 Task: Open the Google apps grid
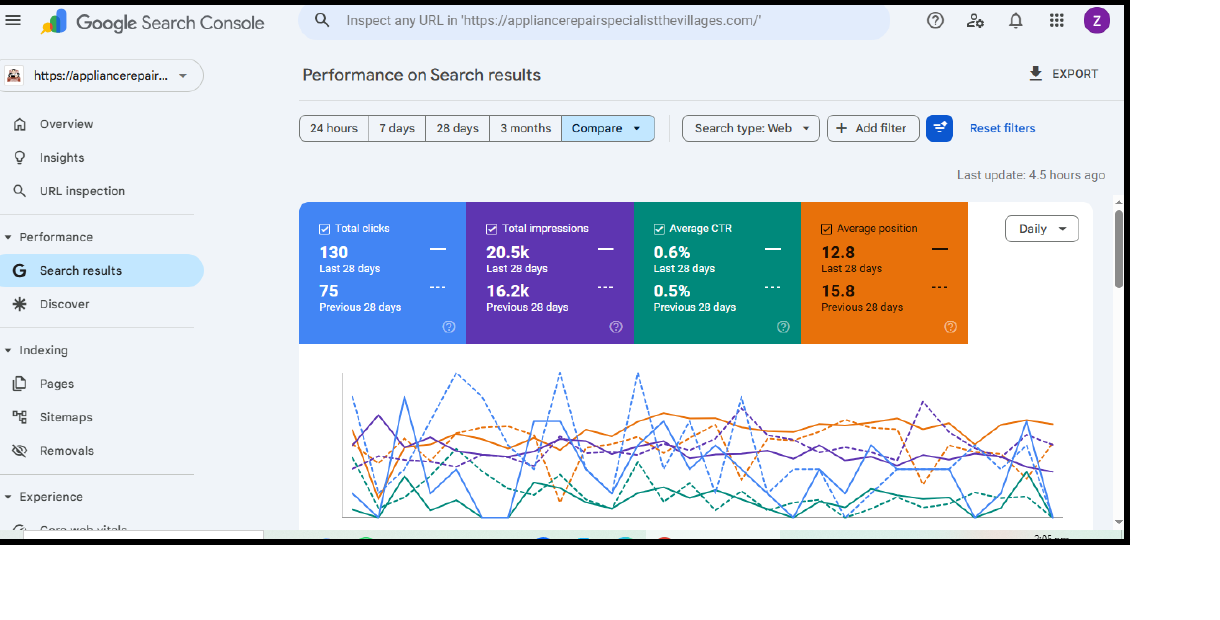coord(1057,20)
